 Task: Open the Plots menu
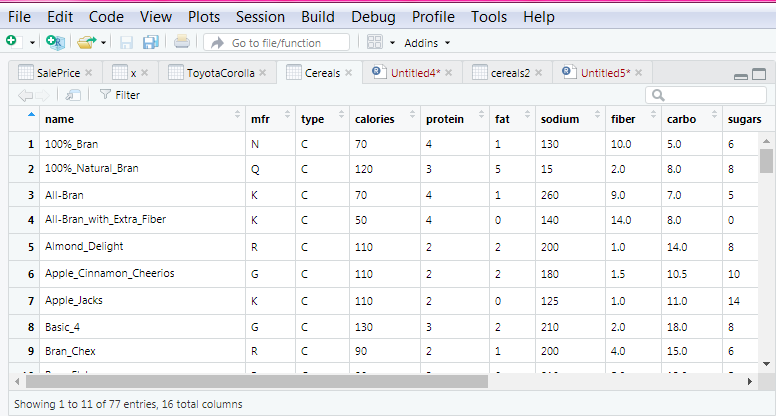204,17
